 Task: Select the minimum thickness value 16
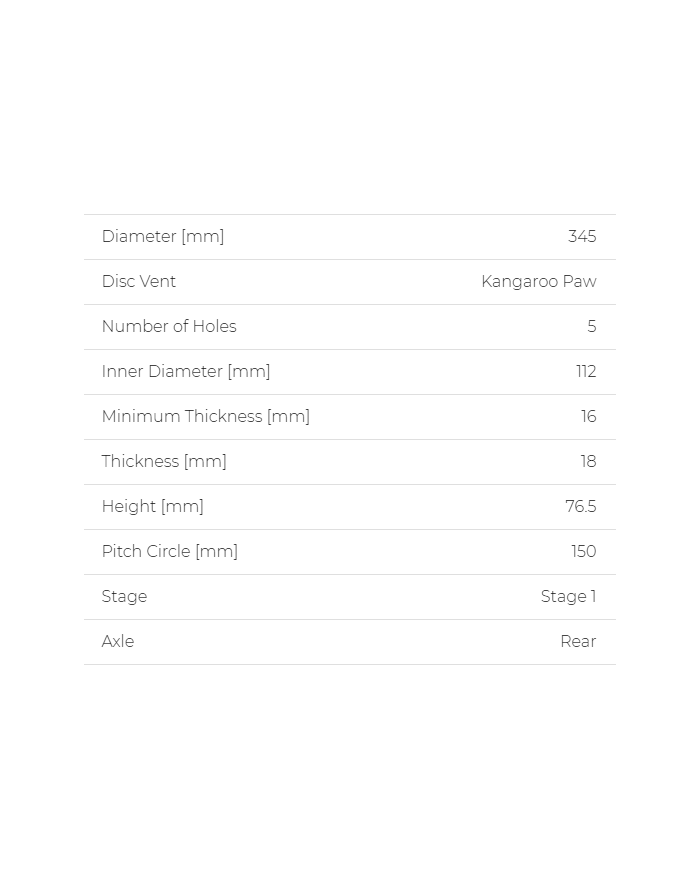tap(589, 417)
